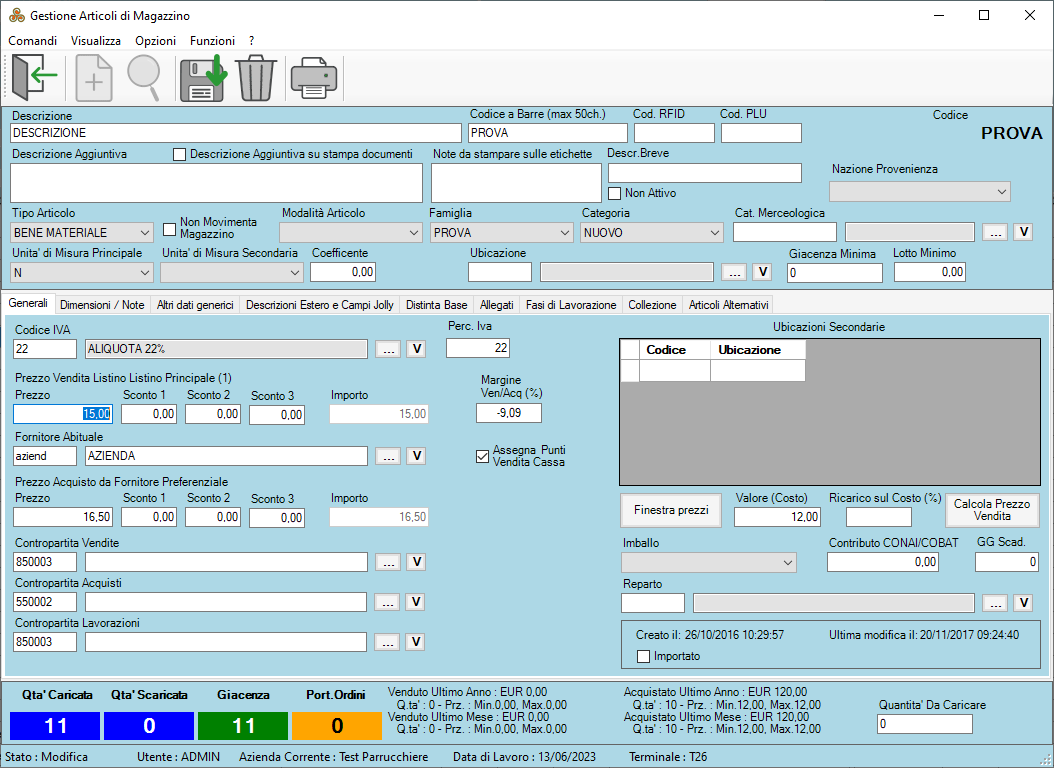Viewport: 1054px width, 768px height.
Task: Tick the Importato checkbox
Action: pyautogui.click(x=643, y=656)
